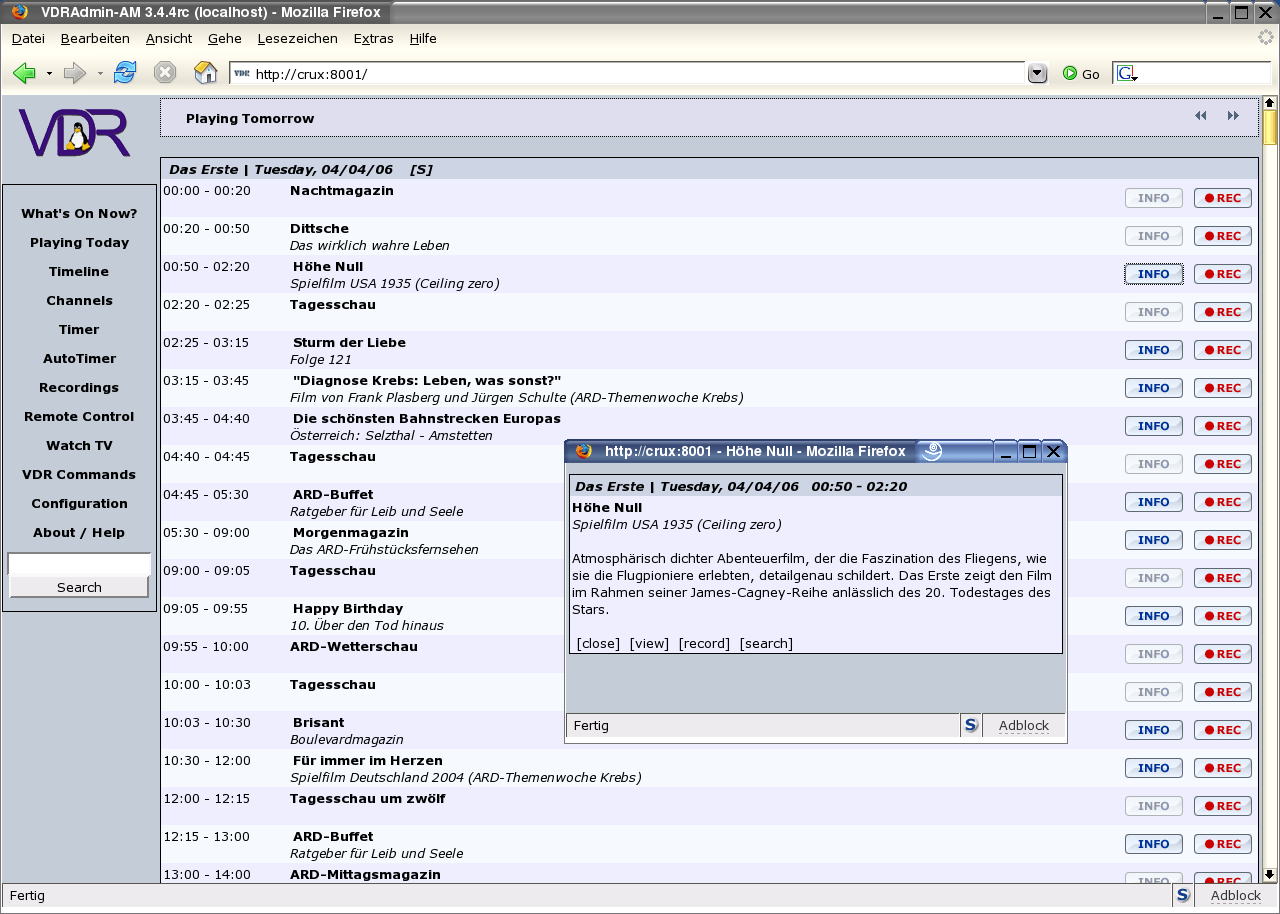Screen dimensions: 1280x914
Task: Click the sidebar search text field
Action: (x=79, y=565)
